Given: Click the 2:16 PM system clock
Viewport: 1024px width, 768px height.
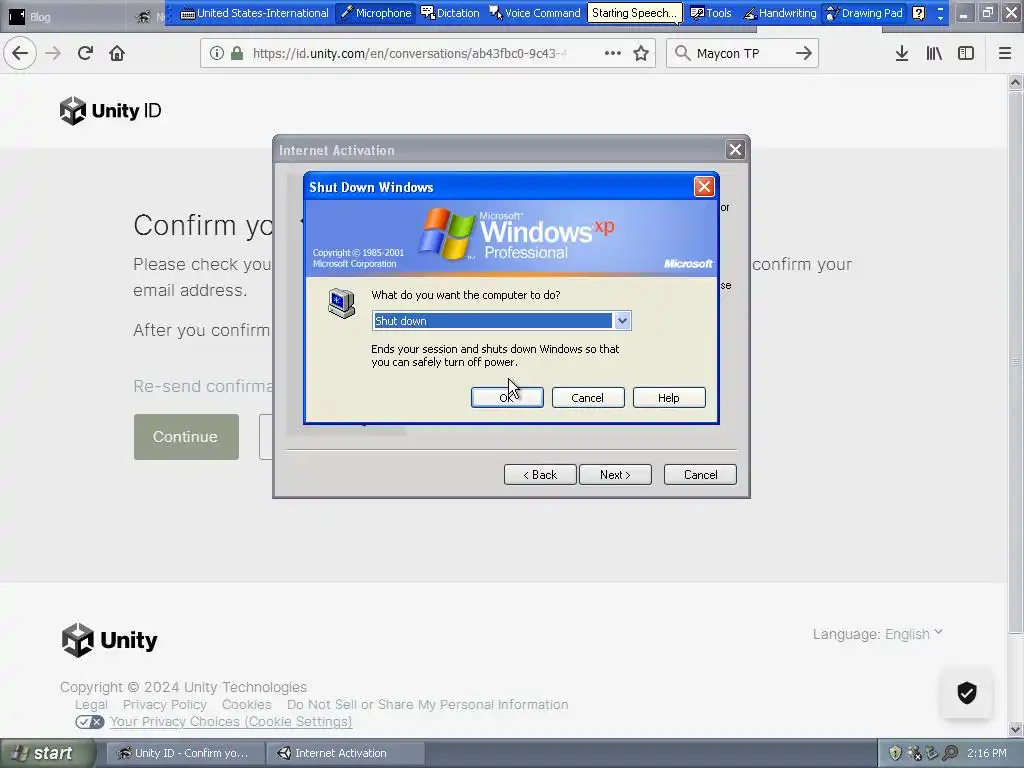Looking at the screenshot, I should (x=987, y=753).
